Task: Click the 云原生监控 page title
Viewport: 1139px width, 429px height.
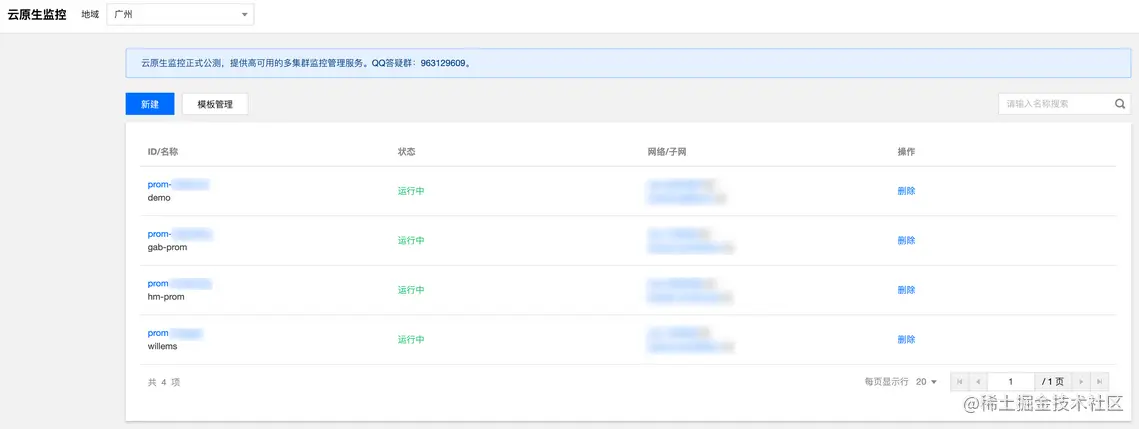Action: 36,15
